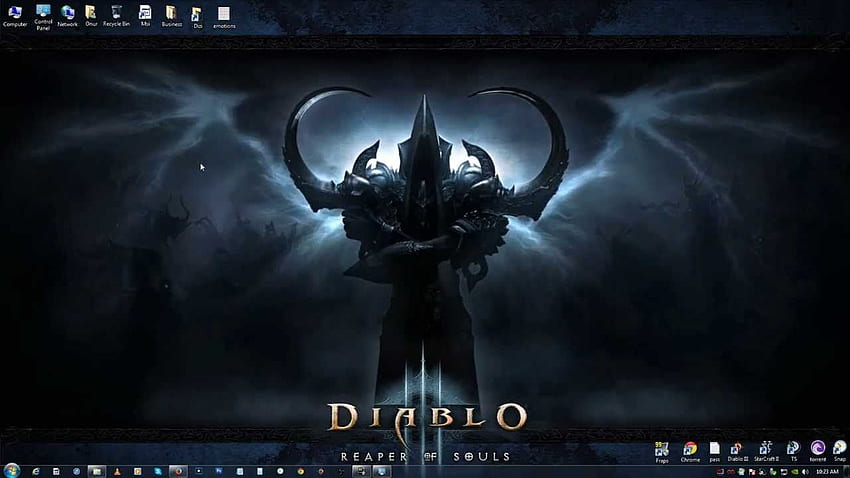Open the Chrome taskbar icon
Image resolution: width=850 pixels, height=478 pixels.
[300, 471]
